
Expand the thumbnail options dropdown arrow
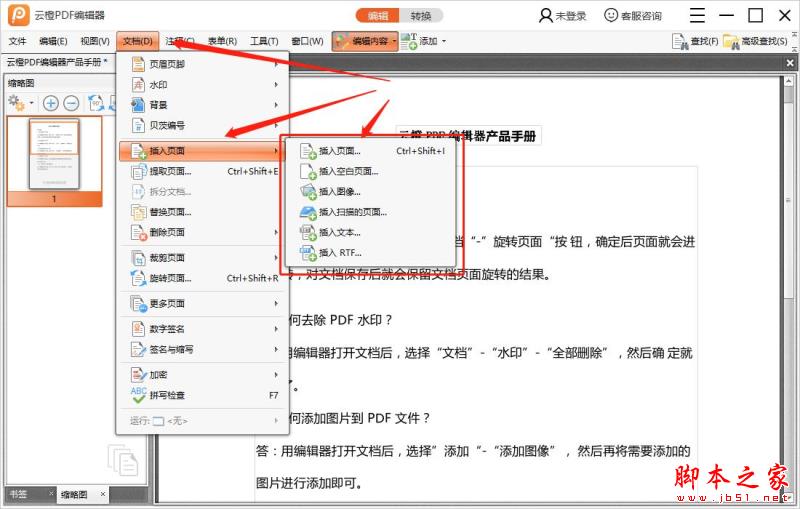pos(31,103)
